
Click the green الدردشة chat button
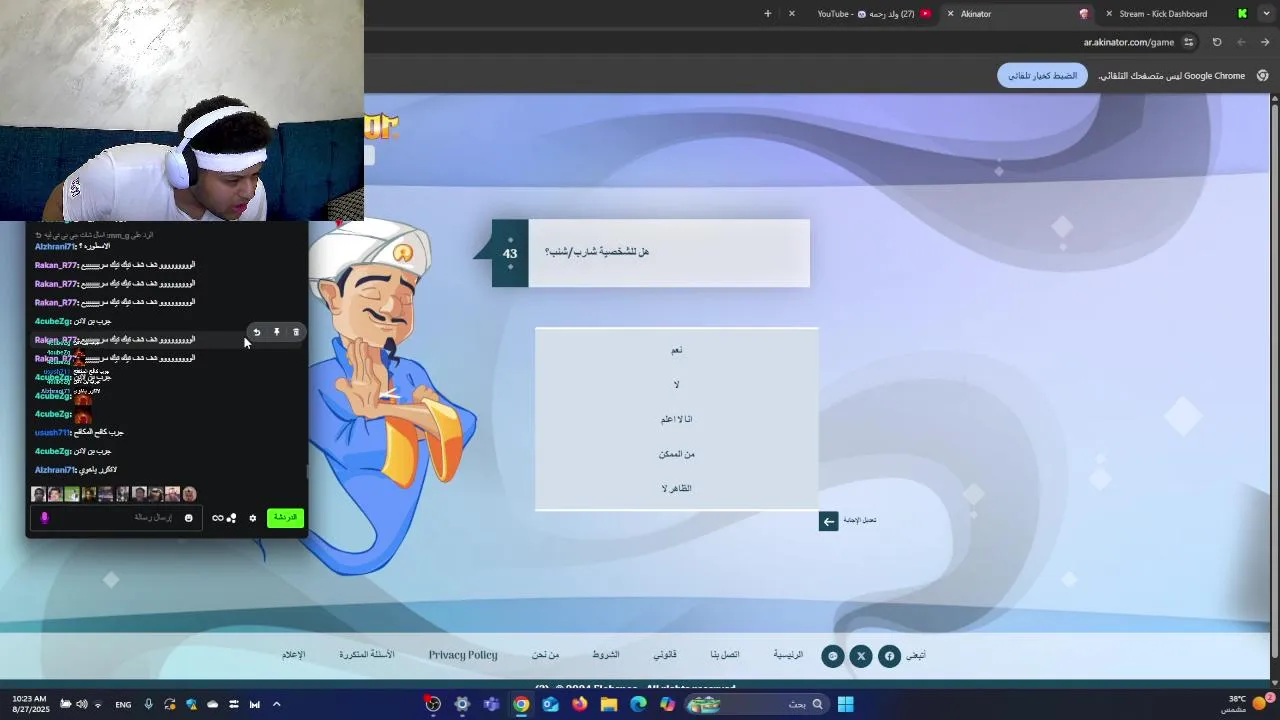pyautogui.click(x=286, y=518)
